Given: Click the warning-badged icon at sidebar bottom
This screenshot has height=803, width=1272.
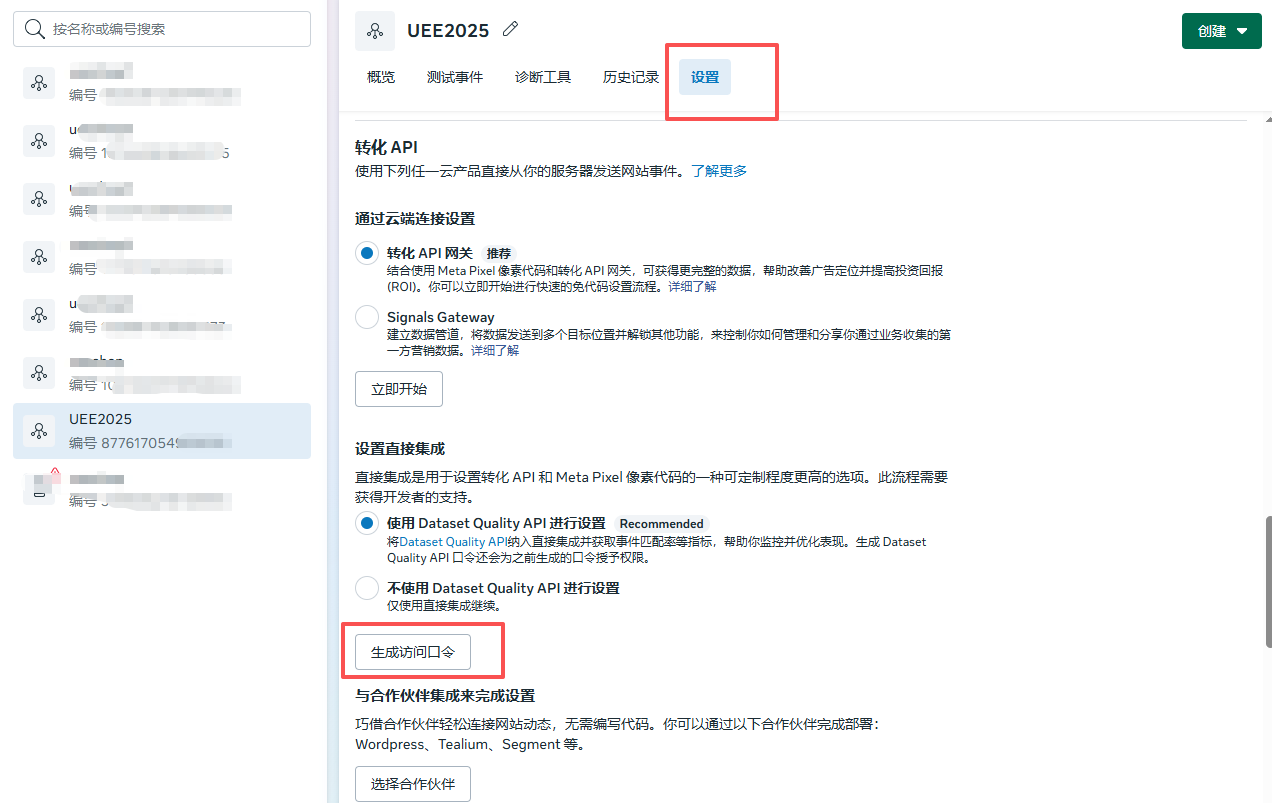Looking at the screenshot, I should 39,489.
